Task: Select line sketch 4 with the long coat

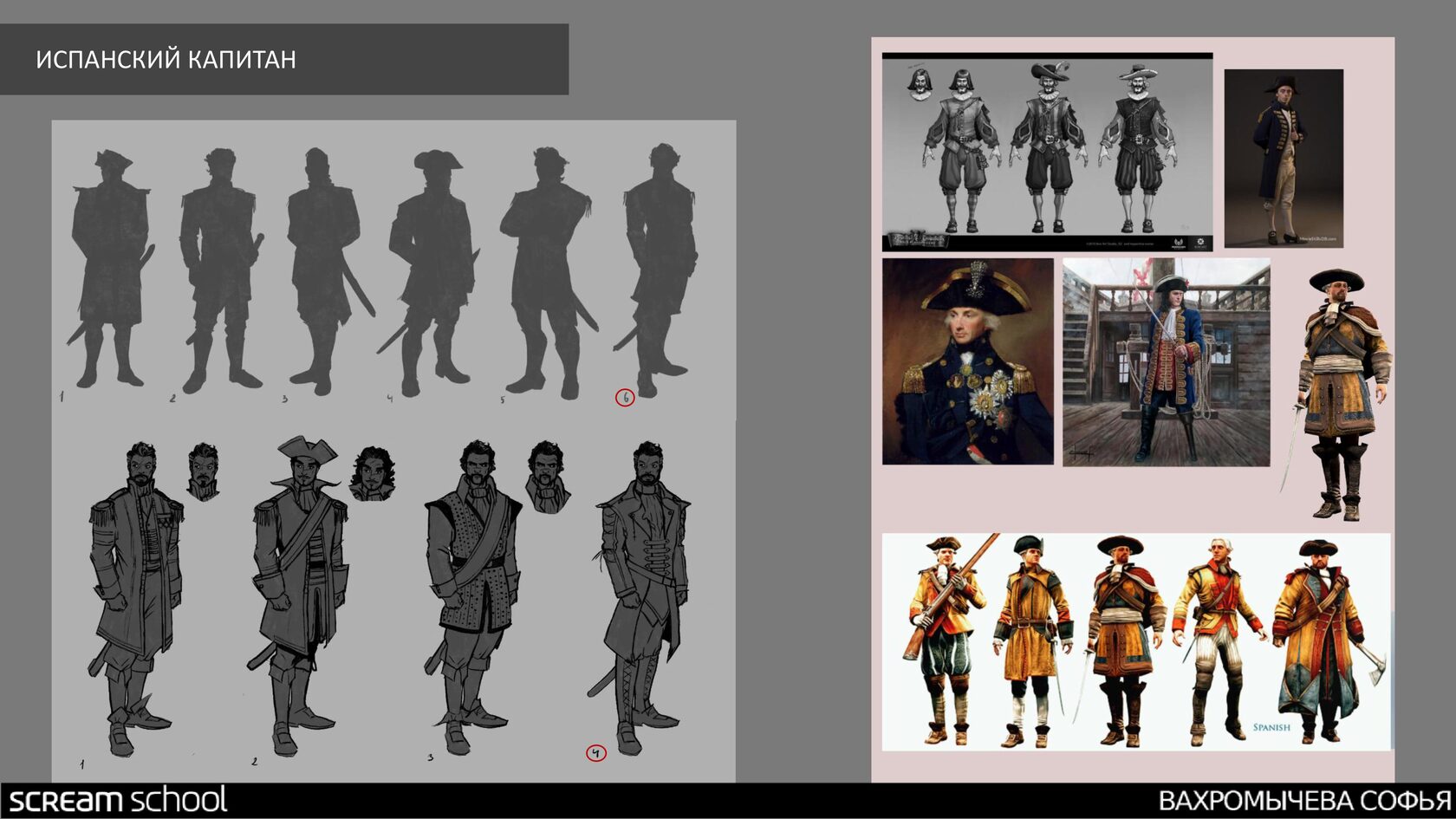Action: coord(641,596)
